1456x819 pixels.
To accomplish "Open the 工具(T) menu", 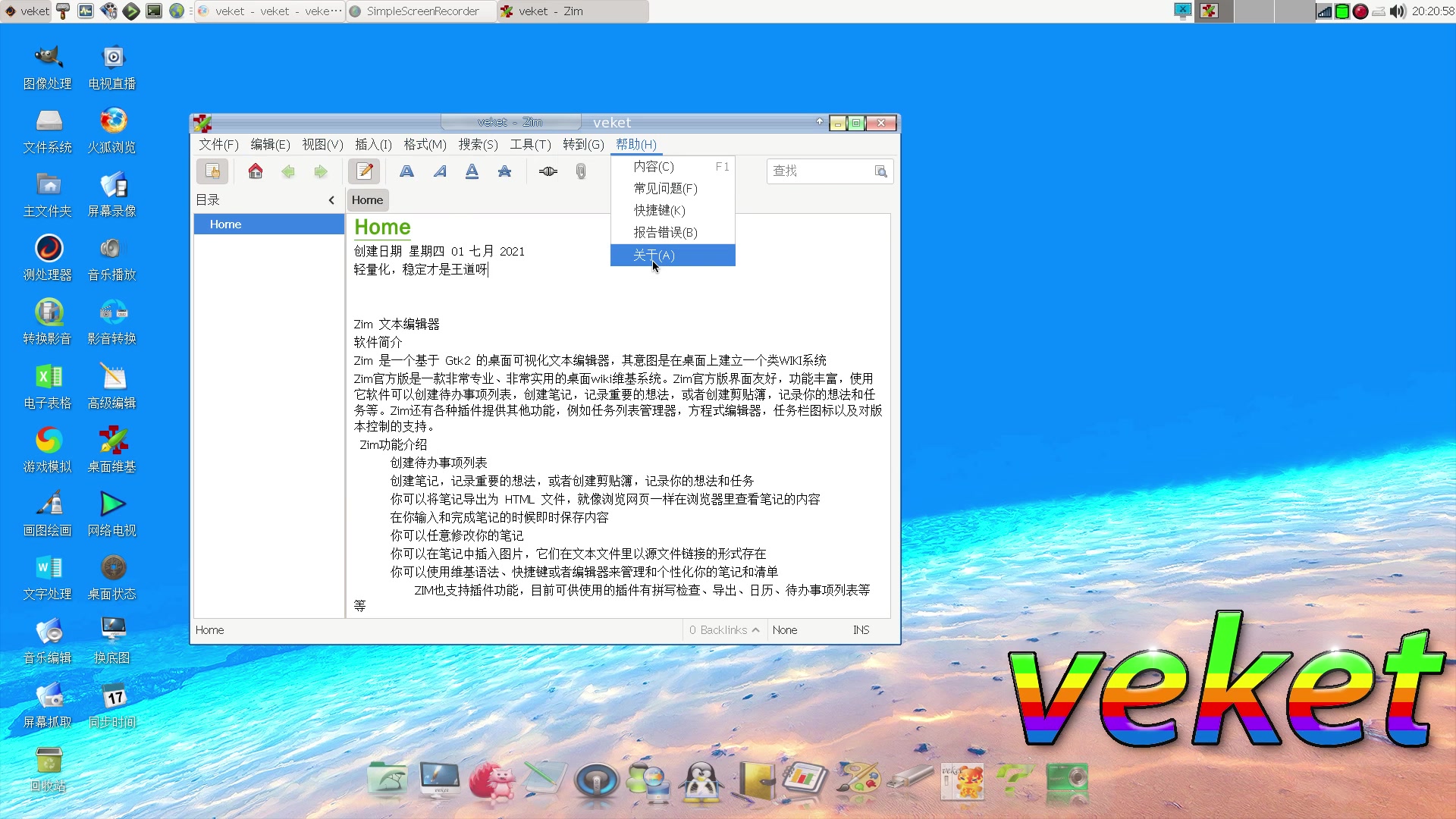I will point(530,144).
